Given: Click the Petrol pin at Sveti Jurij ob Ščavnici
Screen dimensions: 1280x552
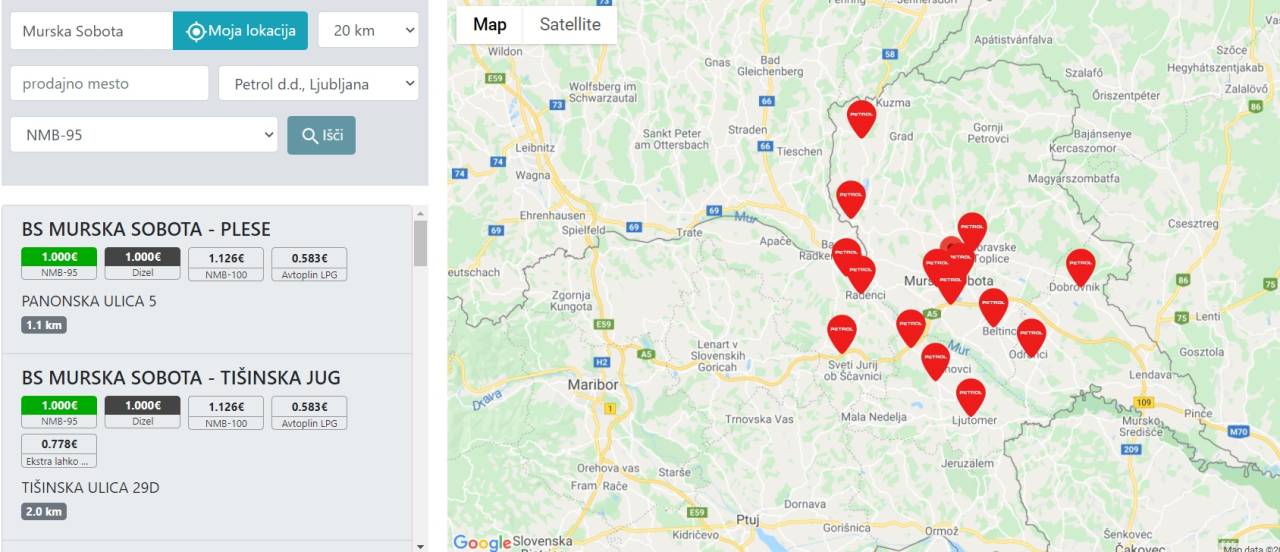Looking at the screenshot, I should pyautogui.click(x=842, y=332).
